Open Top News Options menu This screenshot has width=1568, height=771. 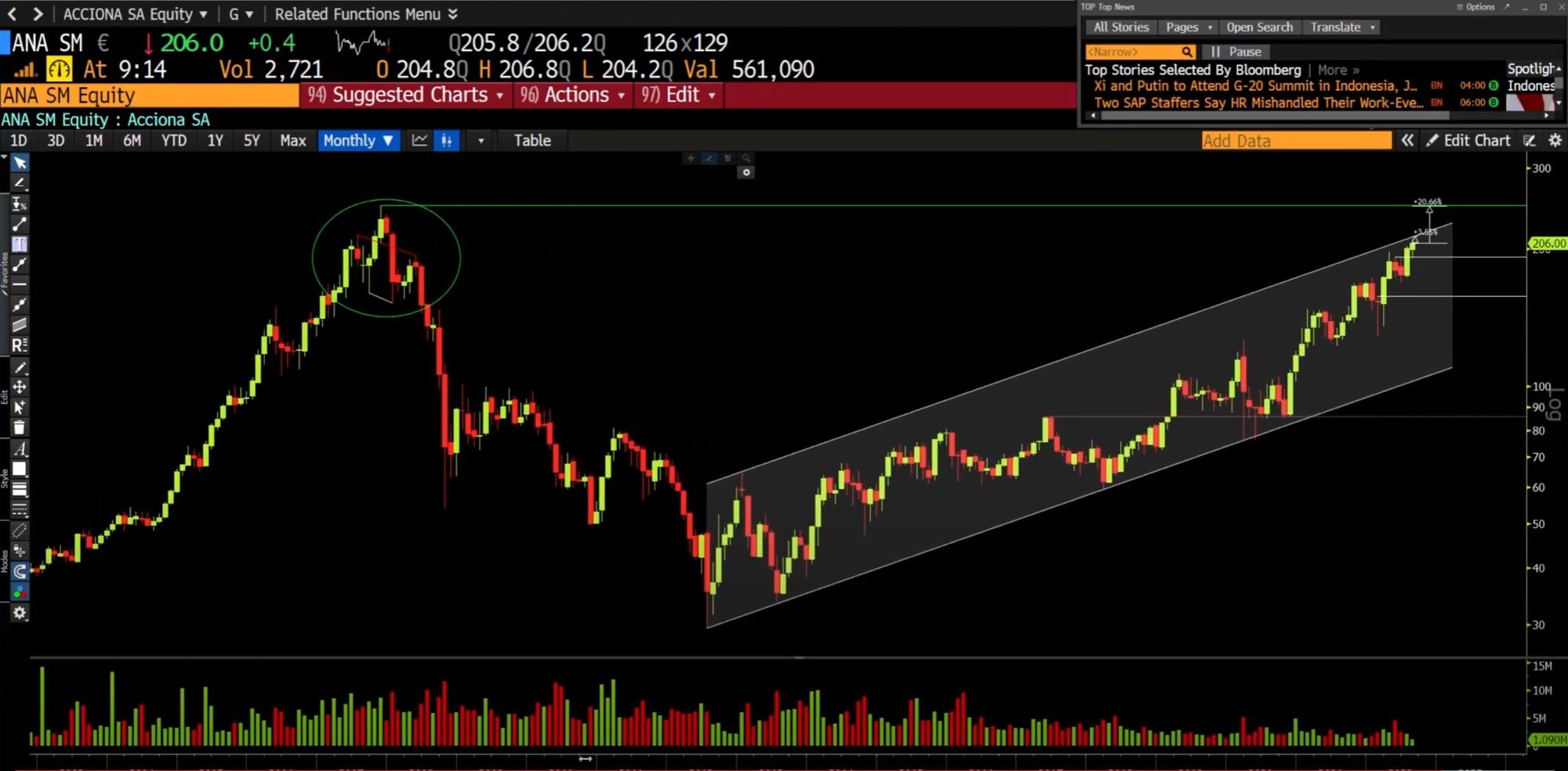[x=1475, y=7]
